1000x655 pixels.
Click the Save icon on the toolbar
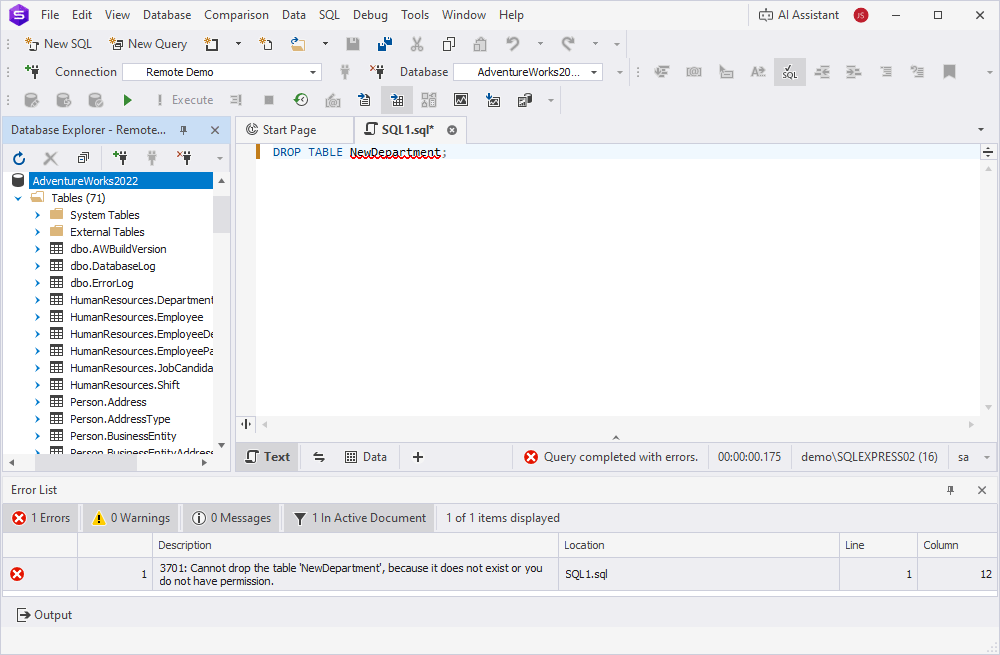[x=352, y=44]
